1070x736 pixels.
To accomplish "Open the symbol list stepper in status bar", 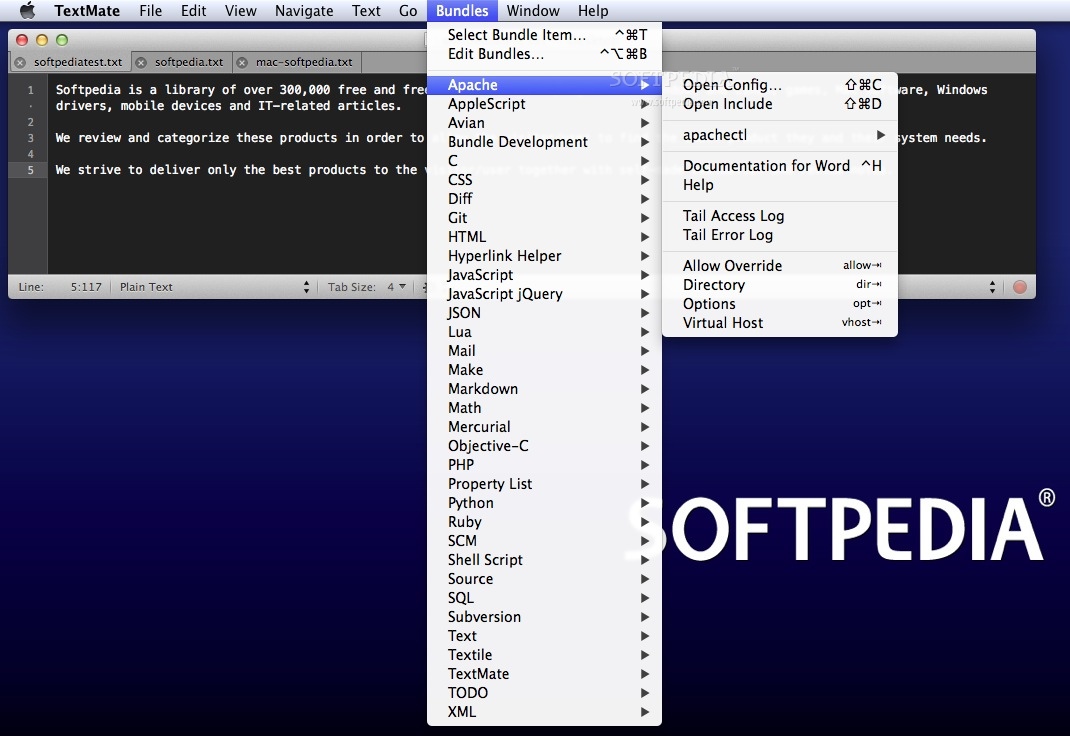I will click(x=992, y=287).
